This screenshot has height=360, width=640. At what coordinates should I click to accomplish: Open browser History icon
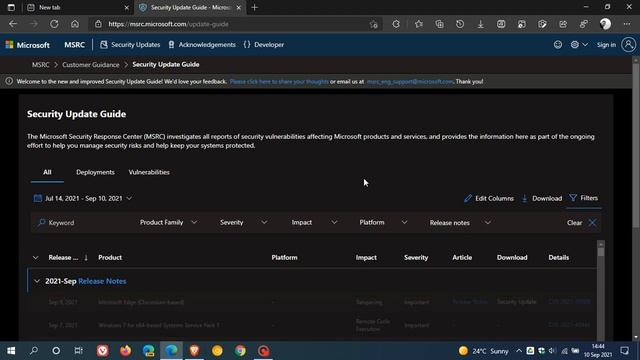(460, 24)
